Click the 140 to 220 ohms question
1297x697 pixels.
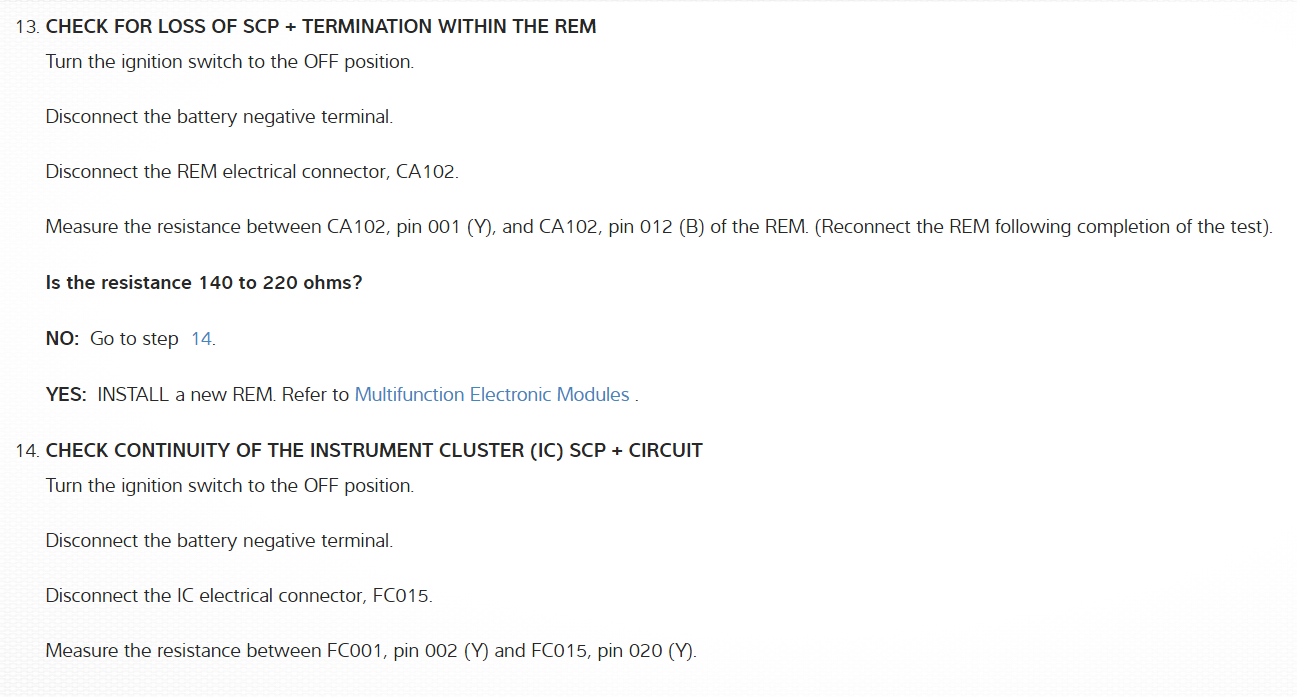204,283
